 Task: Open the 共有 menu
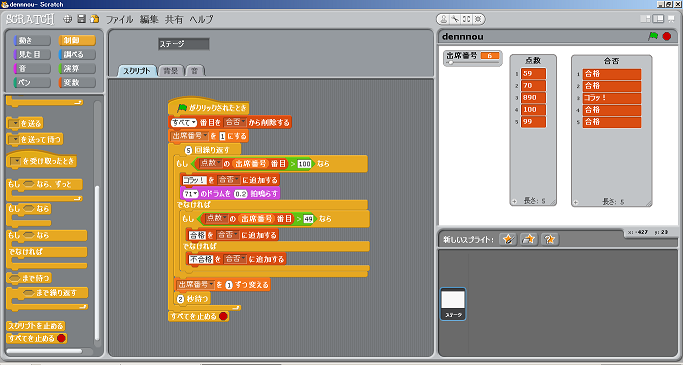tap(174, 19)
